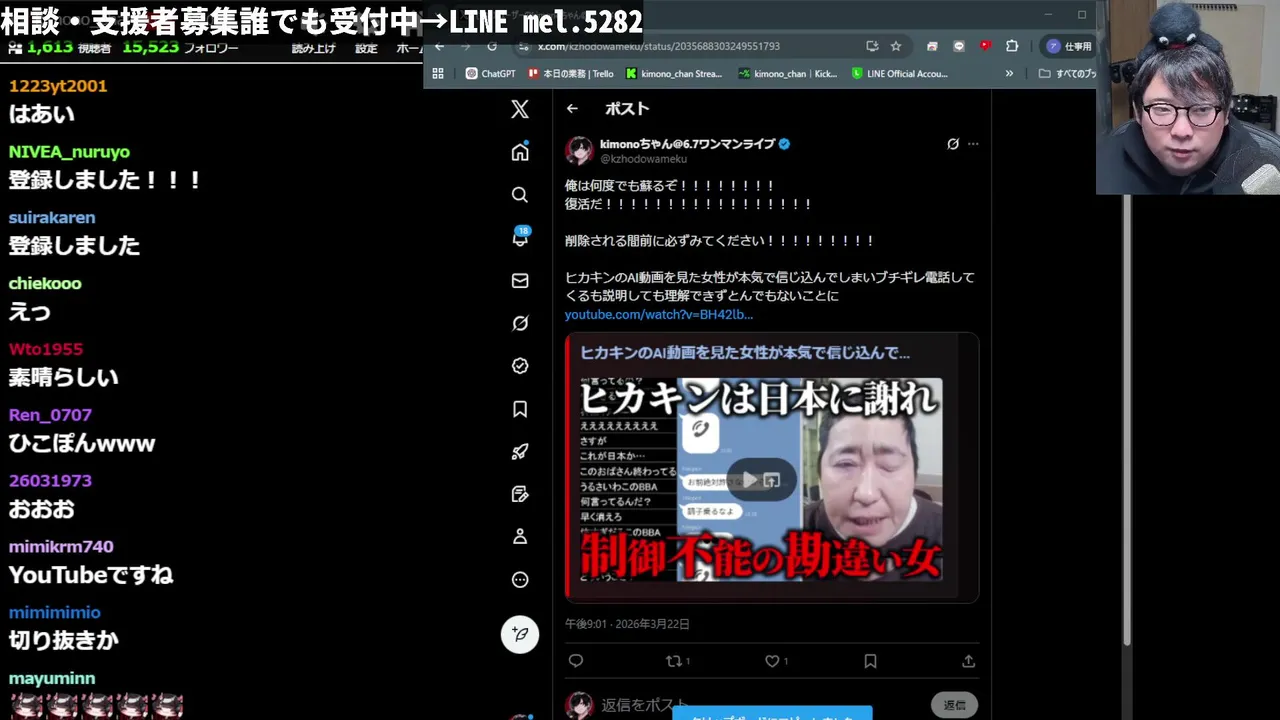The width and height of the screenshot is (1280, 720).
Task: Open Bookmarks in X sidebar
Action: pyautogui.click(x=520, y=409)
